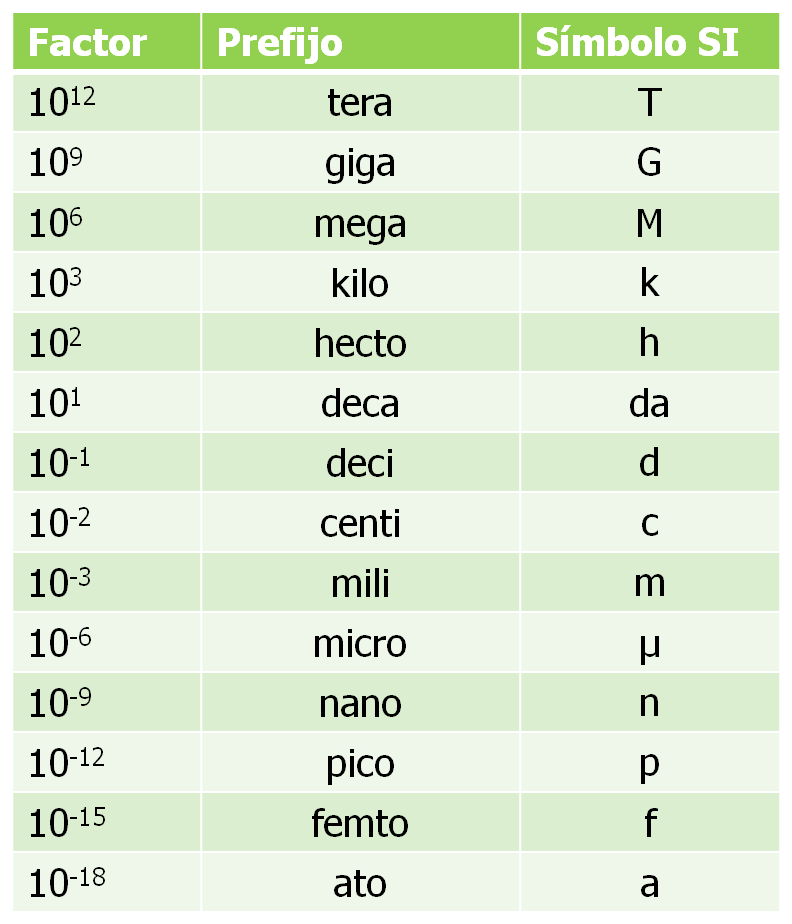Click the kilo prefix cell
The height and width of the screenshot is (924, 792).
360,283
